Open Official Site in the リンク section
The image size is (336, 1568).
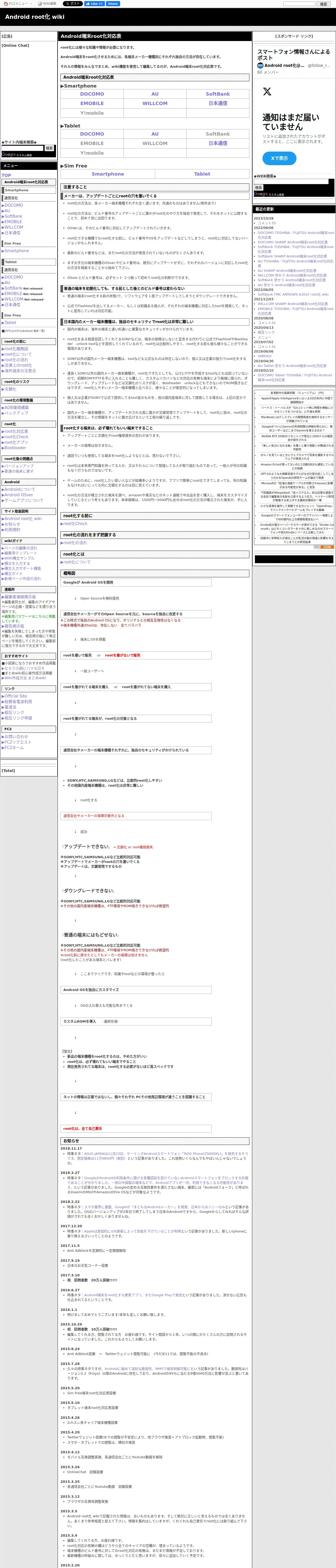(14, 696)
